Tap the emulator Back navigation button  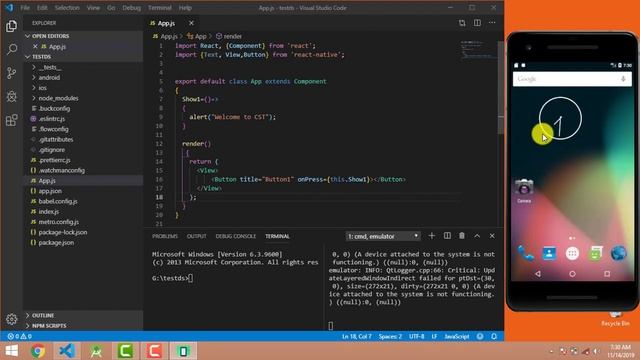538,274
